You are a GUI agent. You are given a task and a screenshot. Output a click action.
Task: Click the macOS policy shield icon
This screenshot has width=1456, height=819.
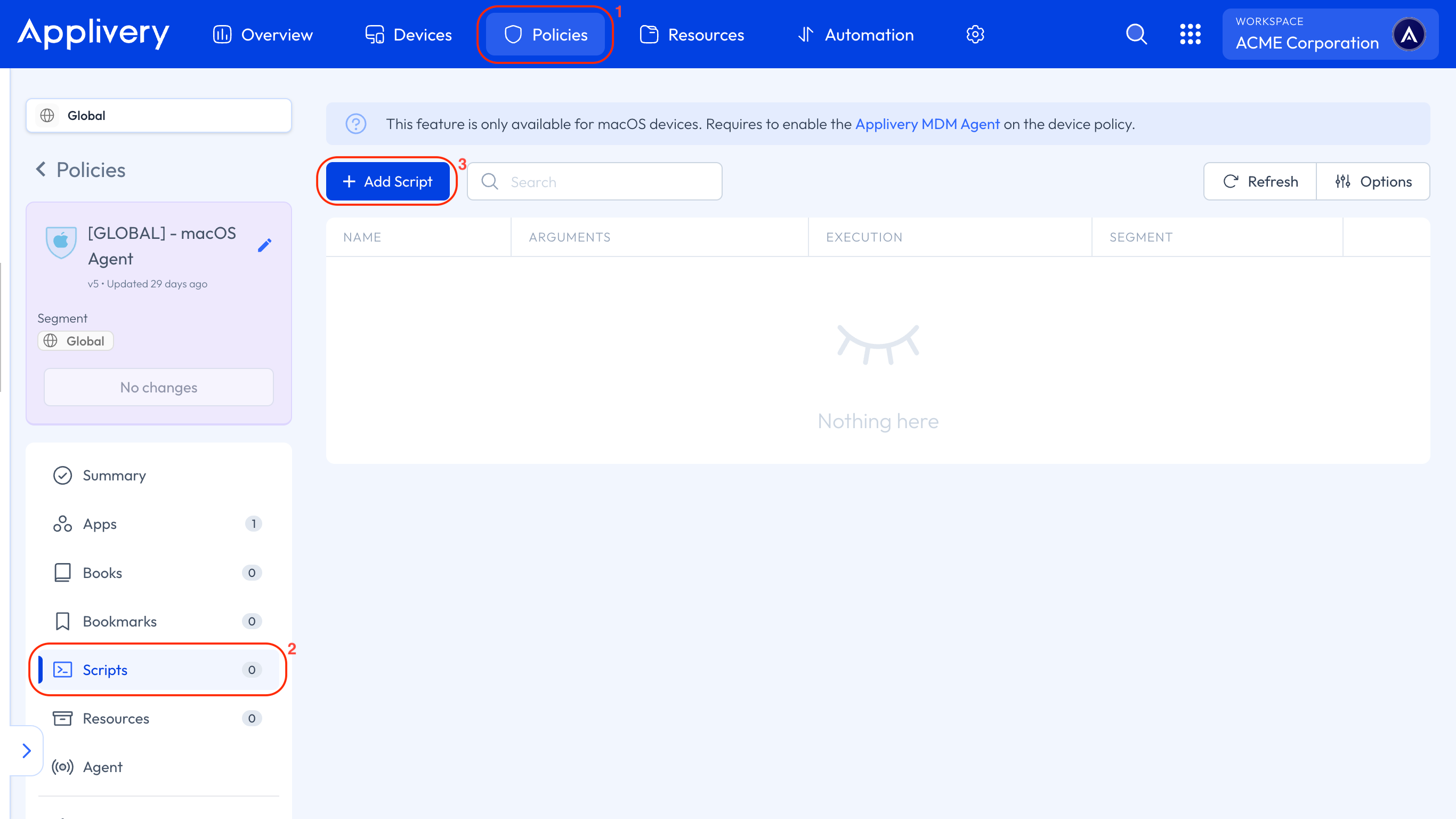[x=61, y=242]
